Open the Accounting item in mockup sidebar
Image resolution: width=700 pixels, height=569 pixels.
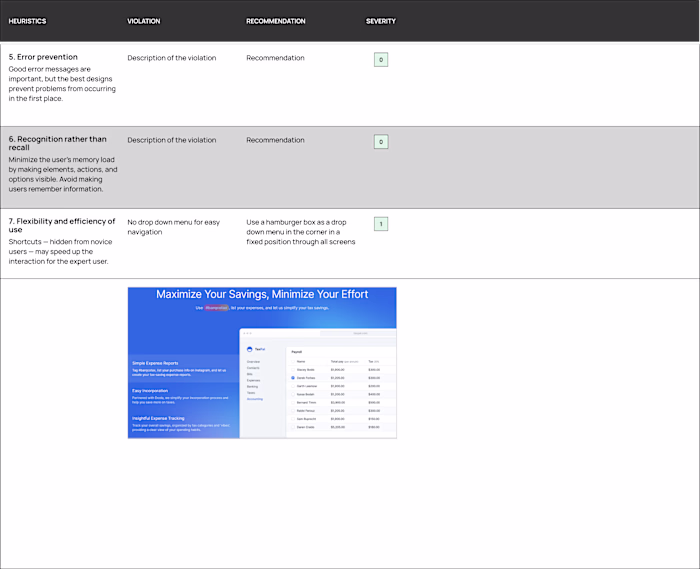[254, 399]
